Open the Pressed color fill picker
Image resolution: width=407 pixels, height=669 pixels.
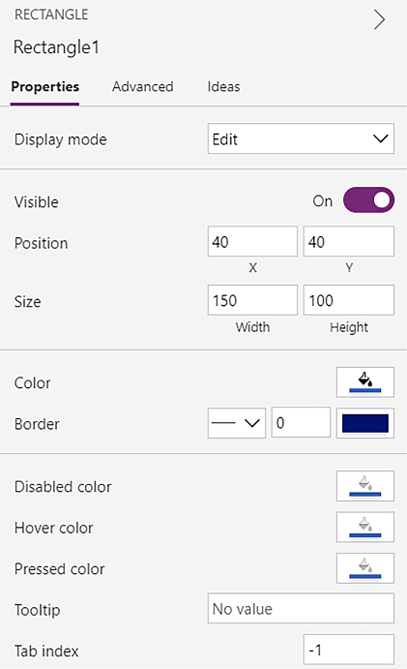[x=365, y=568]
